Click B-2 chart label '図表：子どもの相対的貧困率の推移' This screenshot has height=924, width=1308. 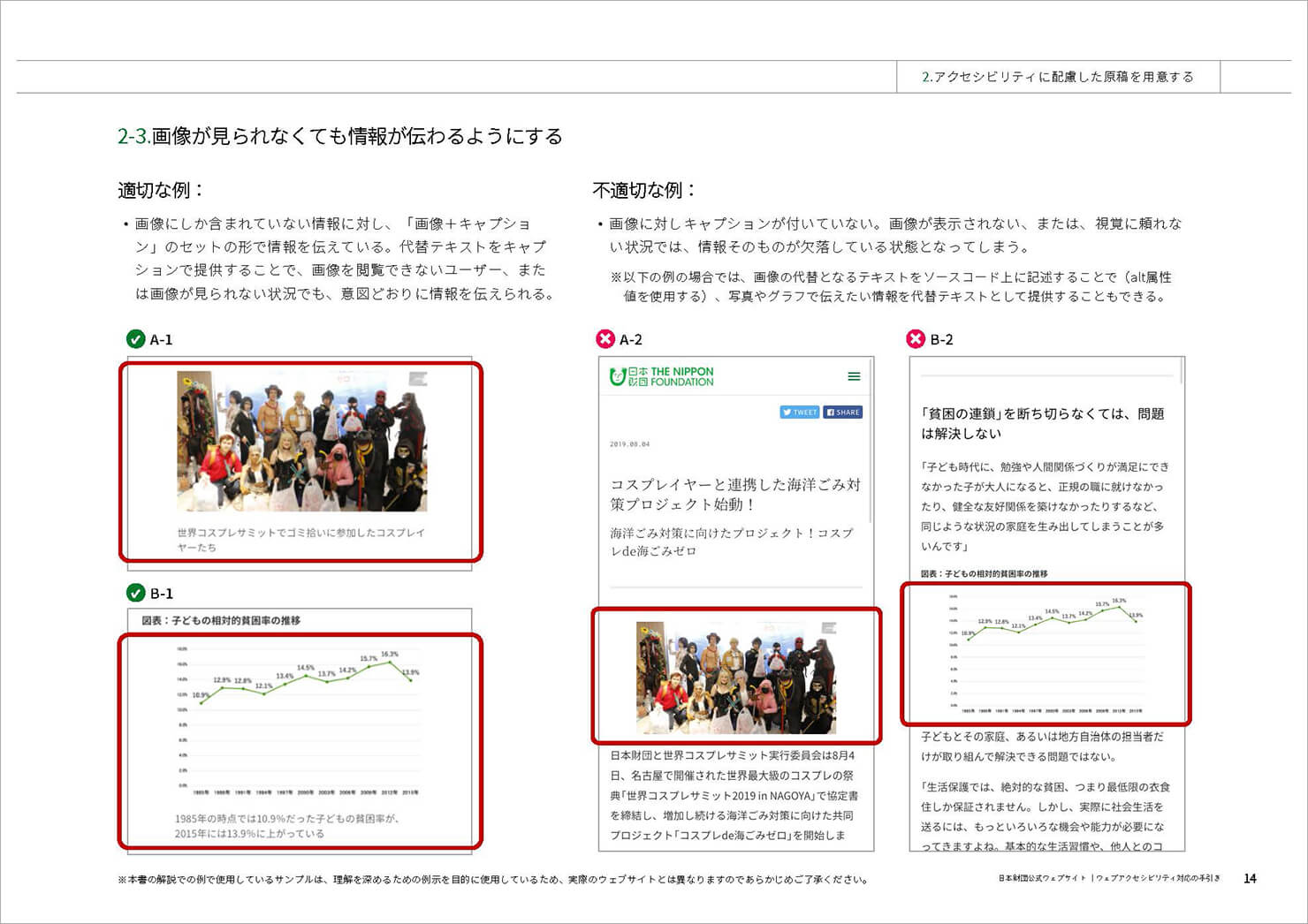[984, 573]
